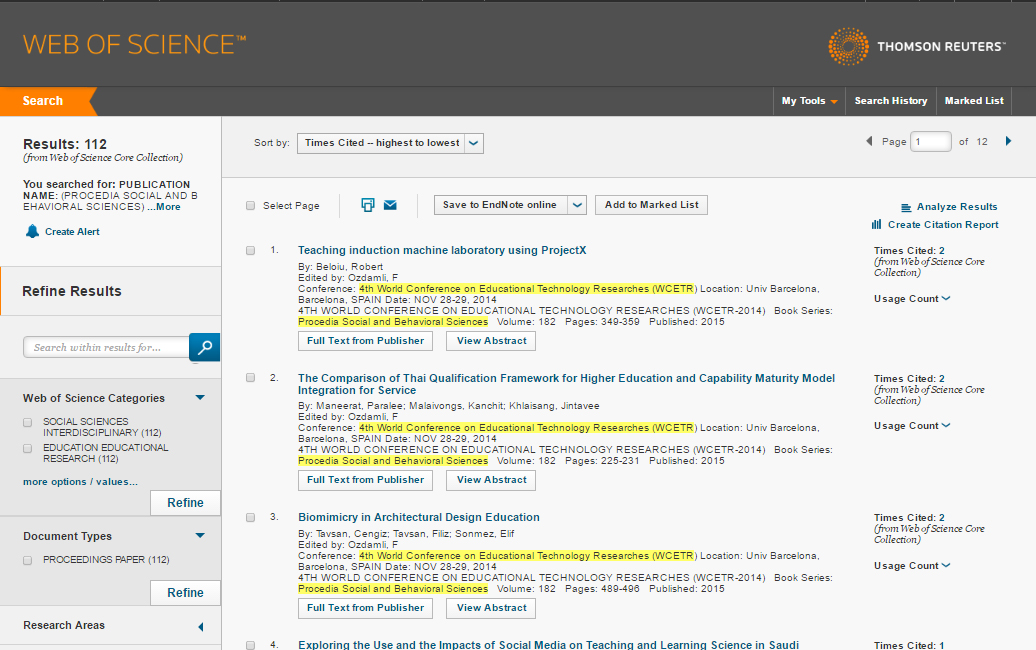Click the page number input field
This screenshot has height=650, width=1036.
pyautogui.click(x=930, y=142)
